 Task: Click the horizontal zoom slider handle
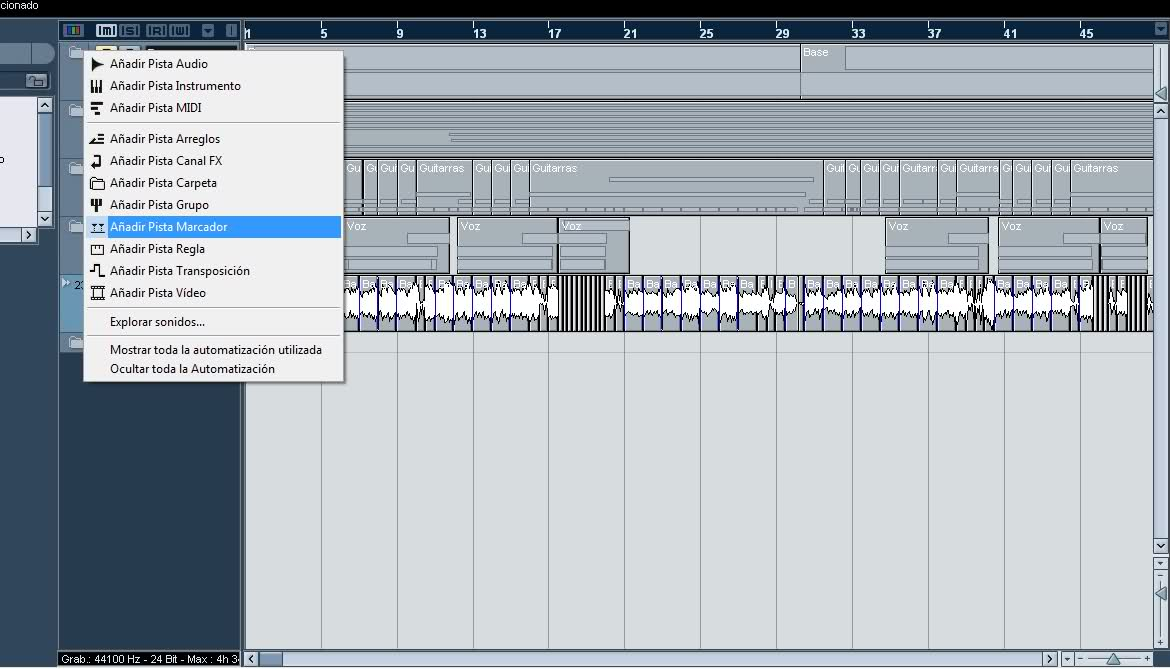click(x=1113, y=659)
